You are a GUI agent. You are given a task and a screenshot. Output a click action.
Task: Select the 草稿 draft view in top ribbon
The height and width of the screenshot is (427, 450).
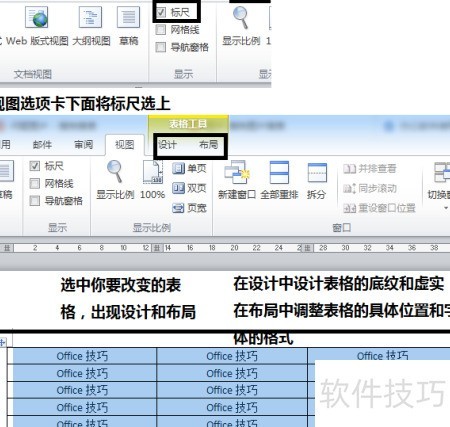click(x=128, y=18)
